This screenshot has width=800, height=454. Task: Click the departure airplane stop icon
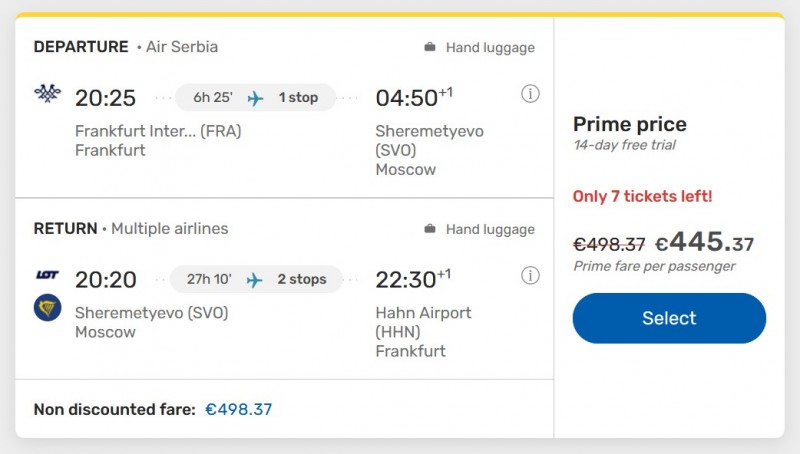click(255, 98)
